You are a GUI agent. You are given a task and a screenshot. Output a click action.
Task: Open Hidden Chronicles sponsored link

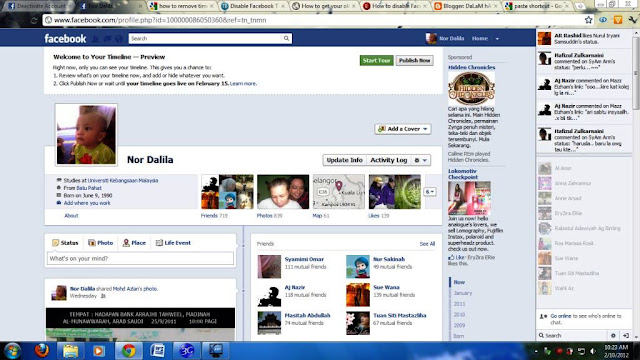pyautogui.click(x=471, y=67)
